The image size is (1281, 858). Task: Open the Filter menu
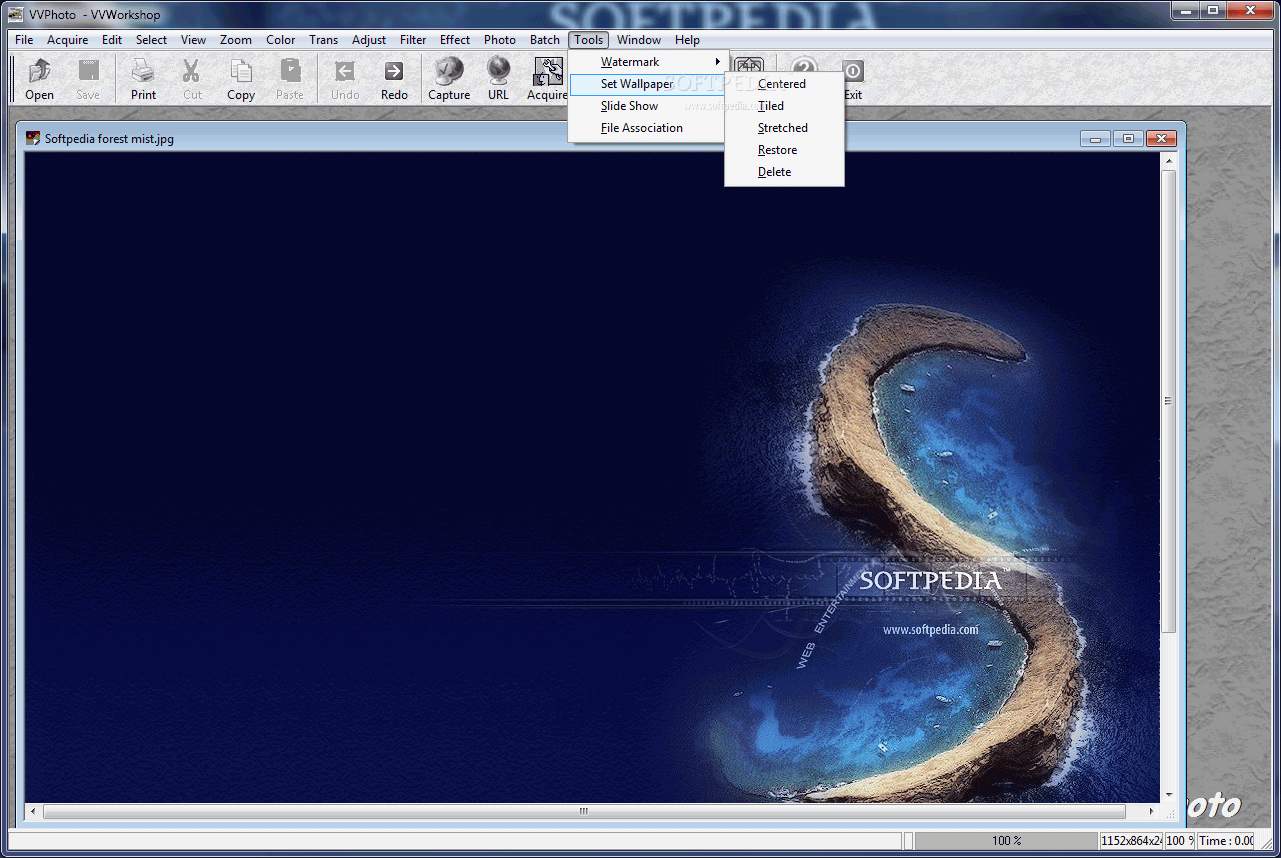[x=413, y=40]
